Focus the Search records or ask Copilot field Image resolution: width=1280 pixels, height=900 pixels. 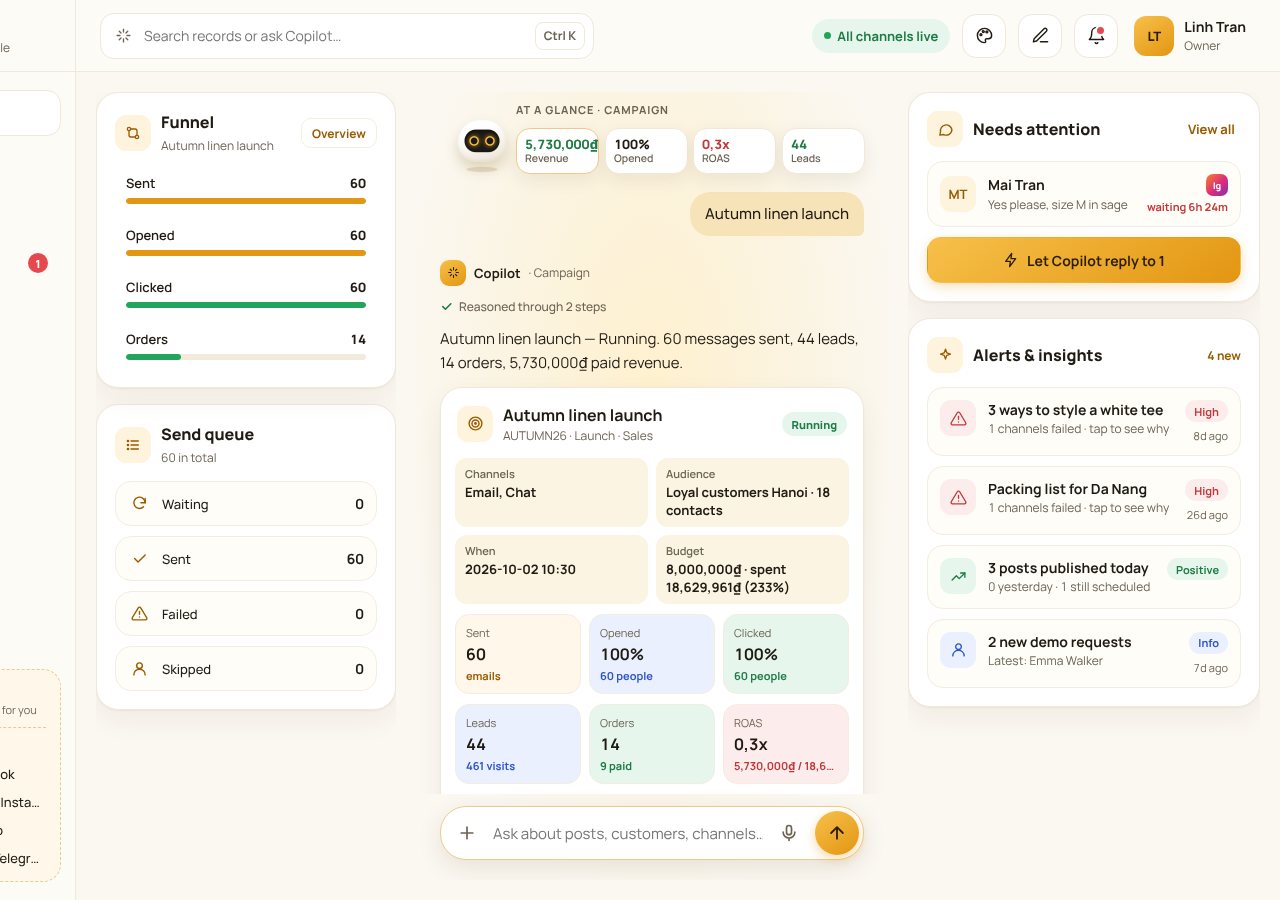[347, 36]
